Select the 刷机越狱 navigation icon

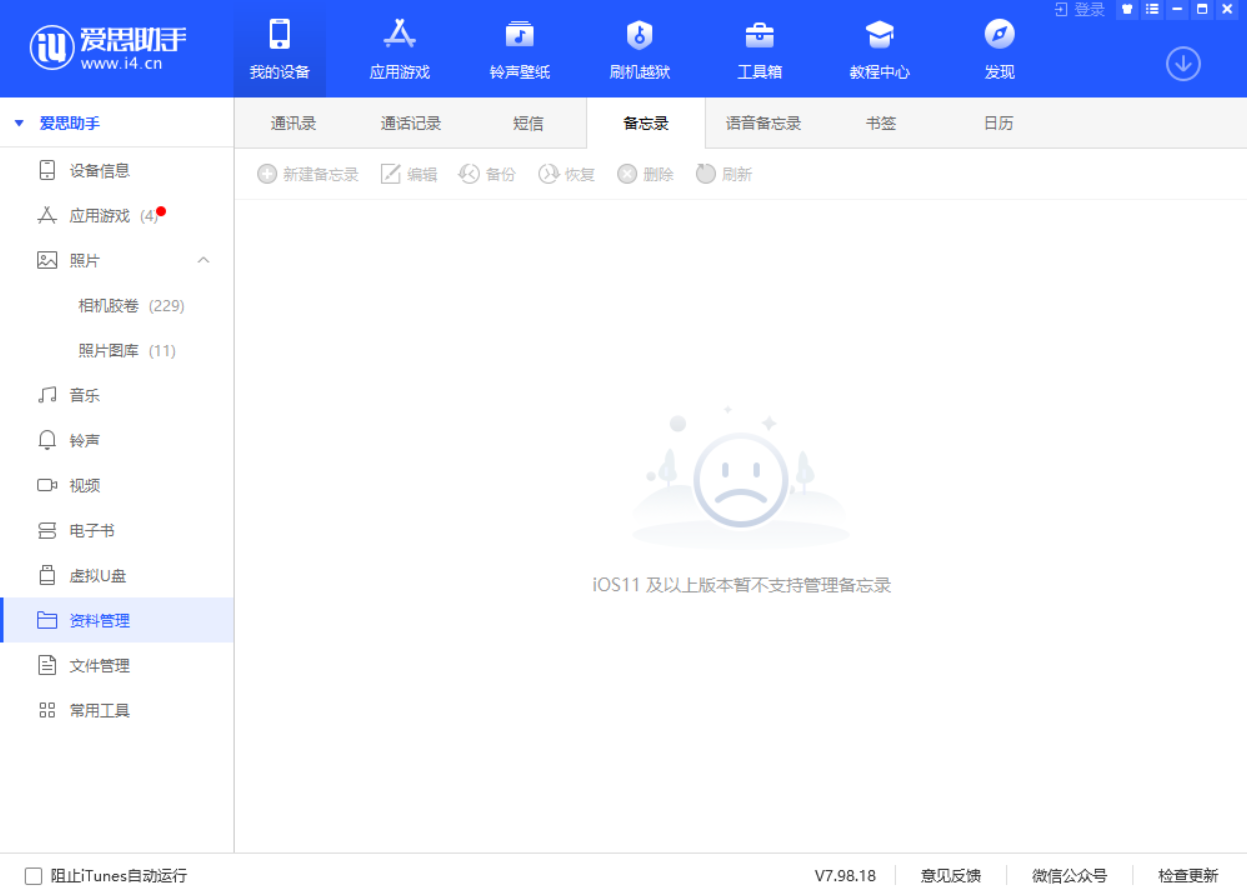click(x=638, y=48)
